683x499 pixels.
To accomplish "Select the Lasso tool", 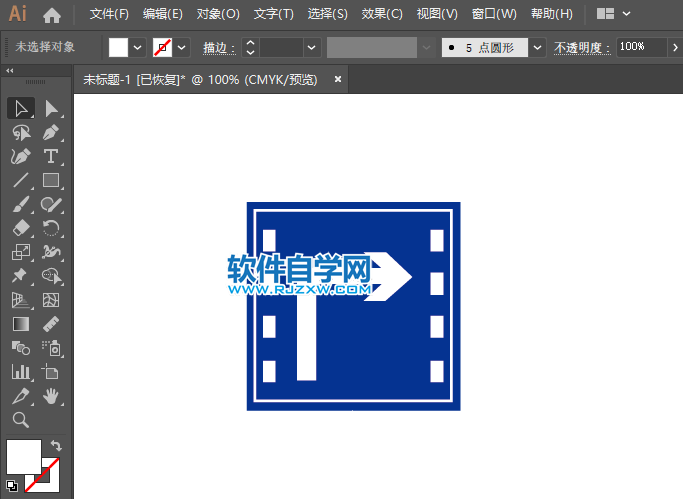I will [20, 133].
